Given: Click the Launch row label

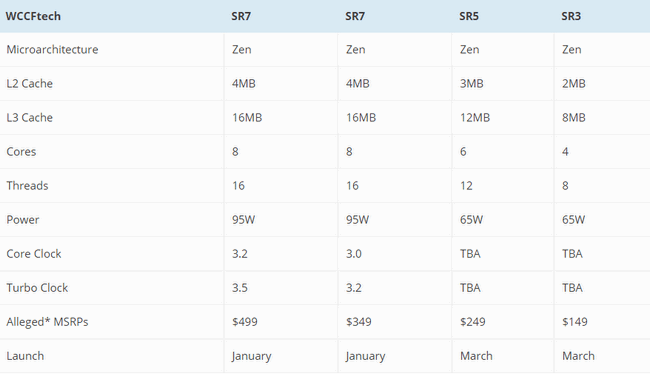Looking at the screenshot, I should (x=25, y=356).
